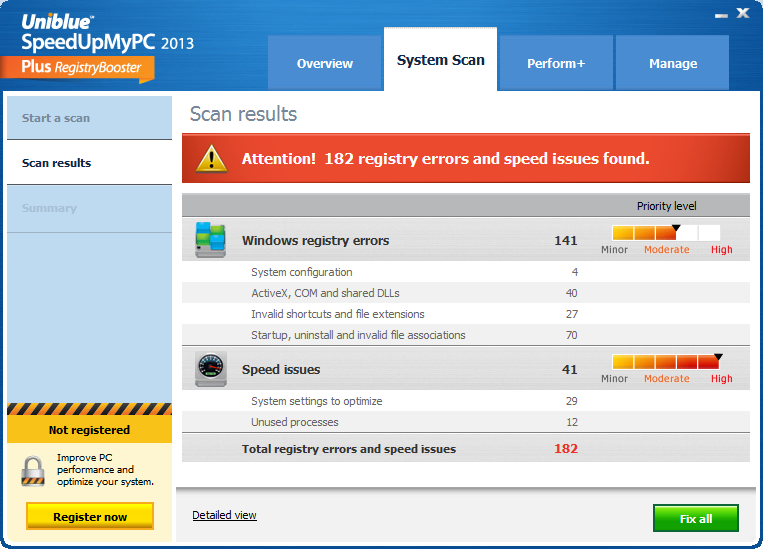Click the Speed issues speedometer icon
This screenshot has height=549, width=763.
[211, 369]
